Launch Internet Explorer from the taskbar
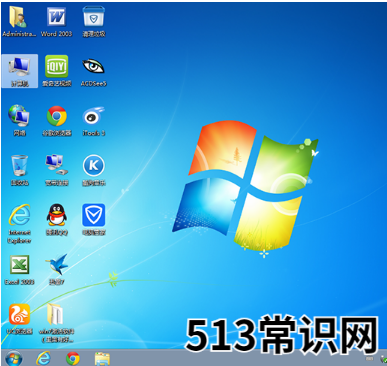The width and height of the screenshot is (387, 366). tap(43, 358)
